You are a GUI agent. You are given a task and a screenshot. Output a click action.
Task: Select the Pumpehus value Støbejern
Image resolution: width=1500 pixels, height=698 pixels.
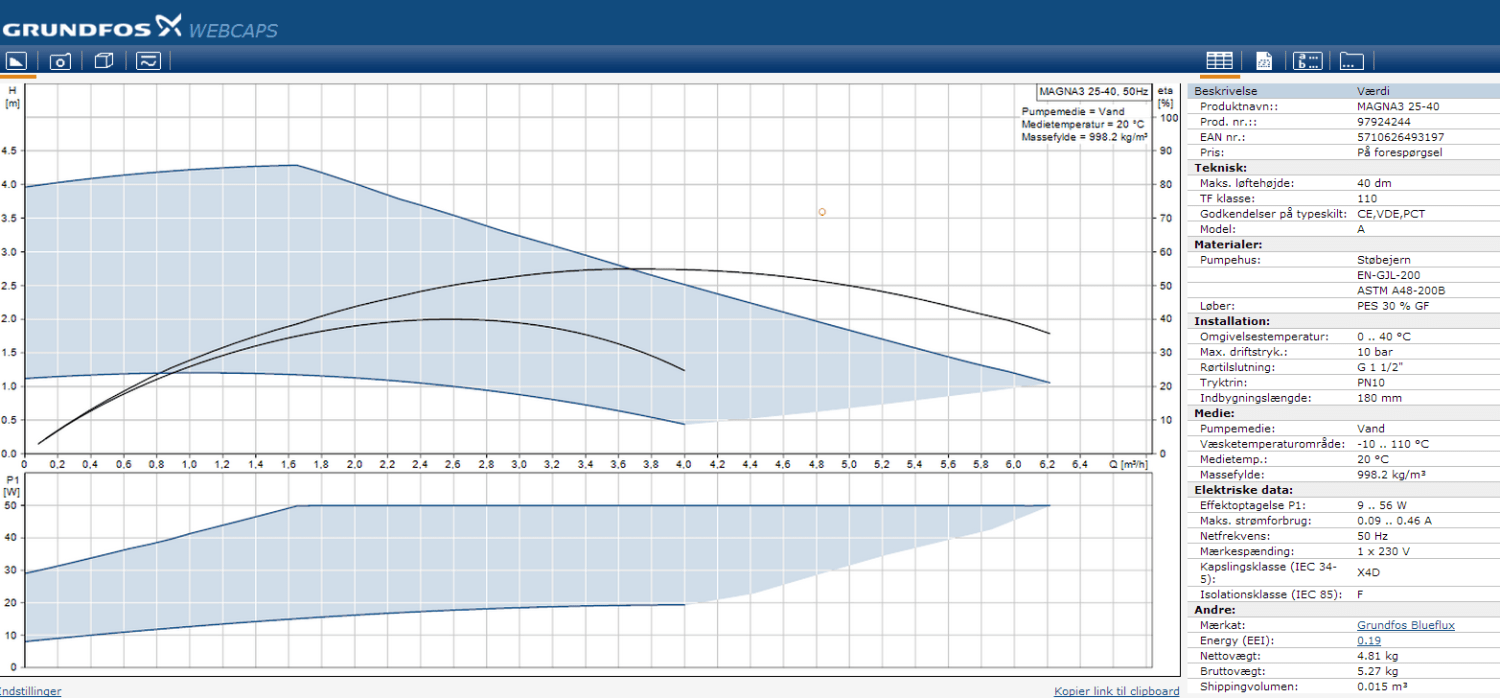click(1384, 260)
